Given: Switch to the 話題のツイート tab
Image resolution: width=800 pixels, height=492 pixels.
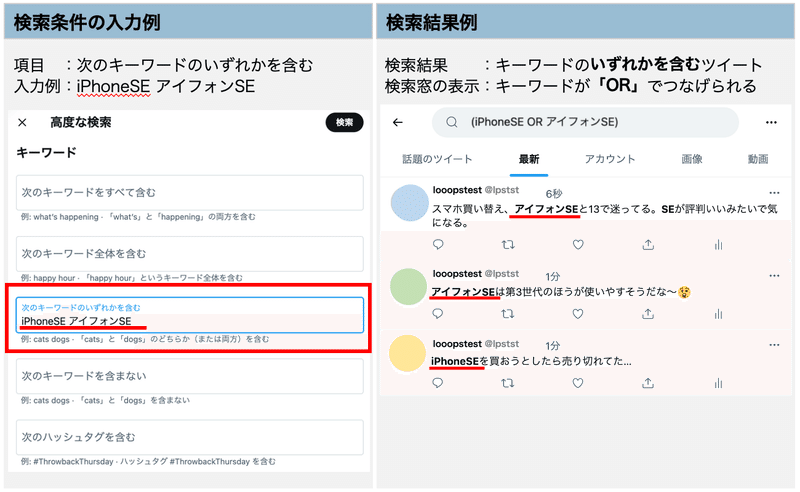Looking at the screenshot, I should click(x=437, y=159).
